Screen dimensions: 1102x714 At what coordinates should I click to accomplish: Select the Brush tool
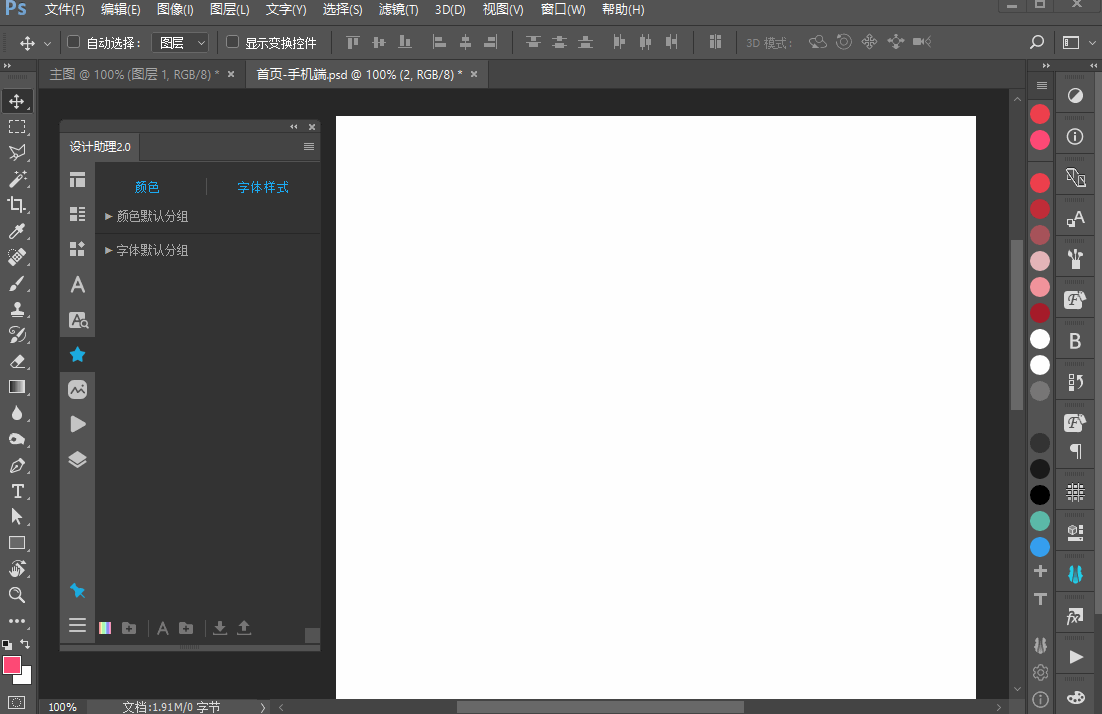(17, 283)
